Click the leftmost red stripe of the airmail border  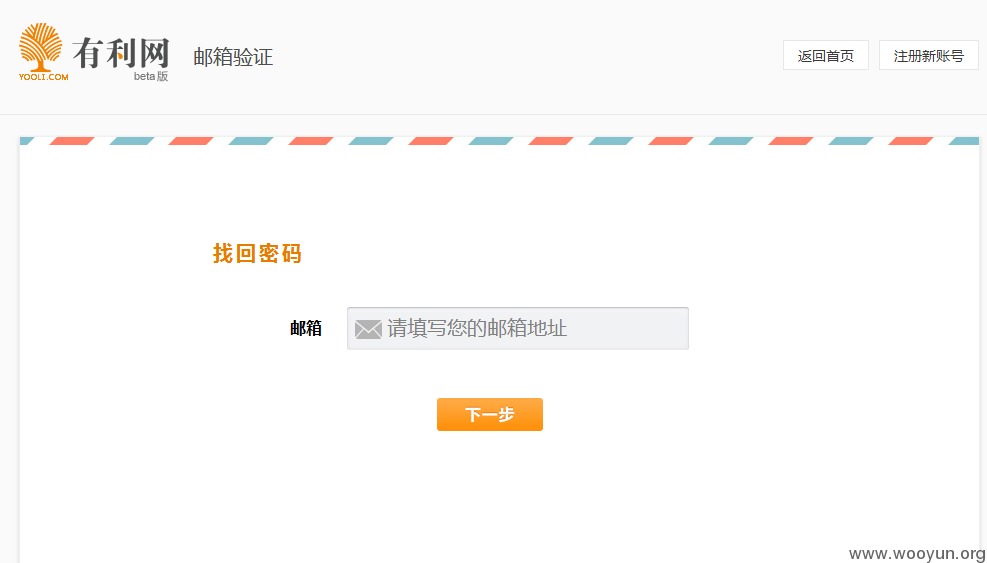coord(72,141)
